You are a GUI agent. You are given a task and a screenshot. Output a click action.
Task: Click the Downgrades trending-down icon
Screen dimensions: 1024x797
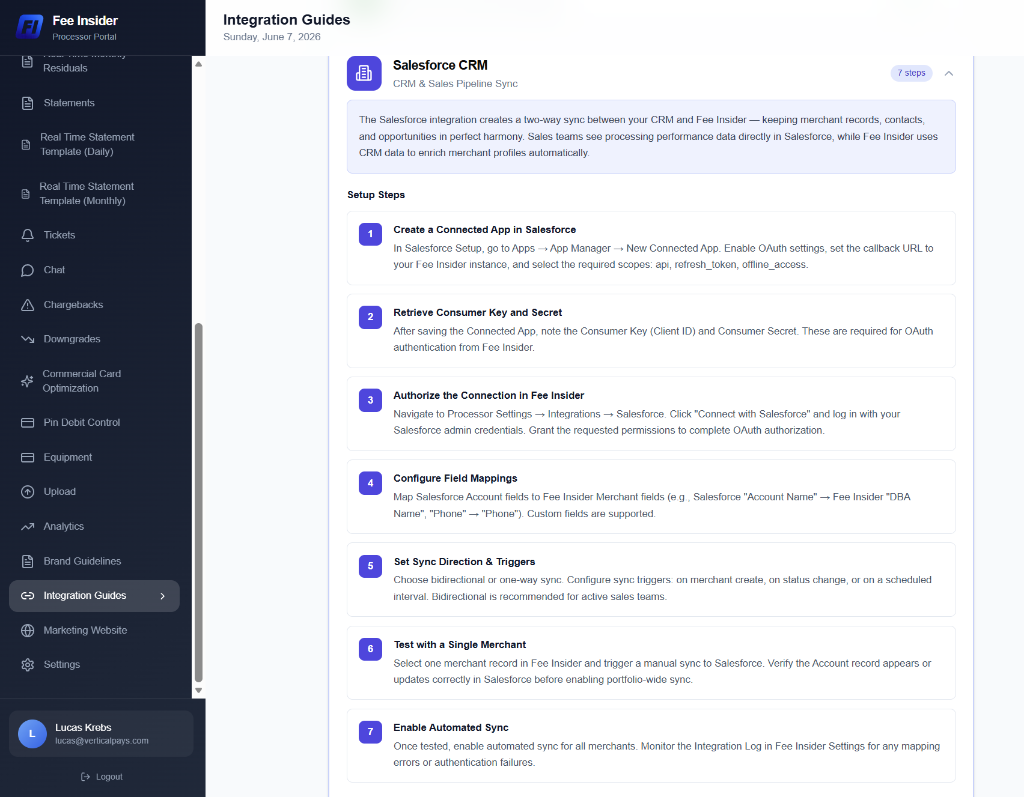click(x=27, y=339)
